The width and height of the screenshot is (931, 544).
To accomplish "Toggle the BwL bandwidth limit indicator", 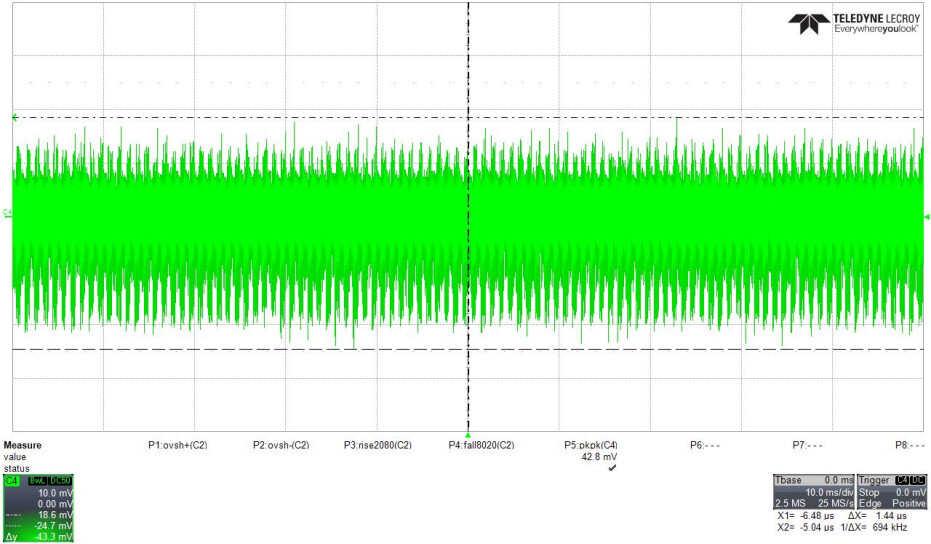I will 38,480.
